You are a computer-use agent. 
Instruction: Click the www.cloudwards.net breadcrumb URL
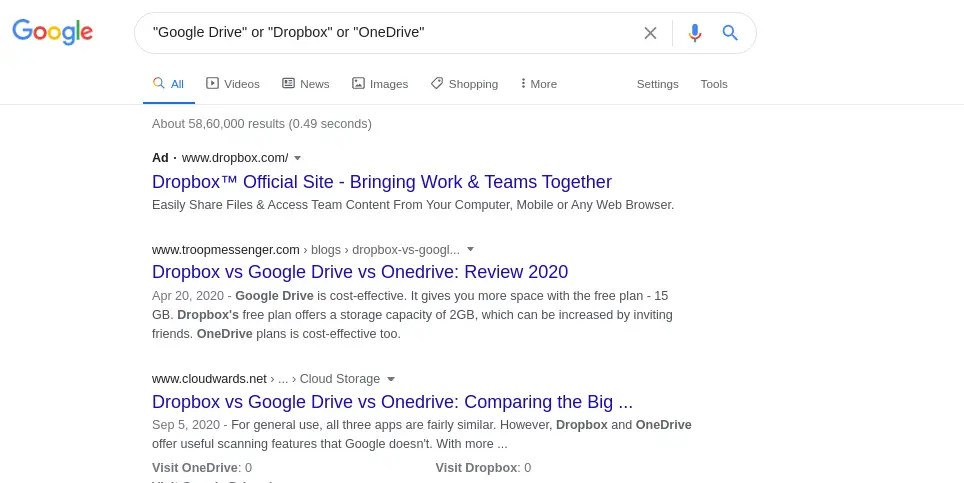(266, 379)
